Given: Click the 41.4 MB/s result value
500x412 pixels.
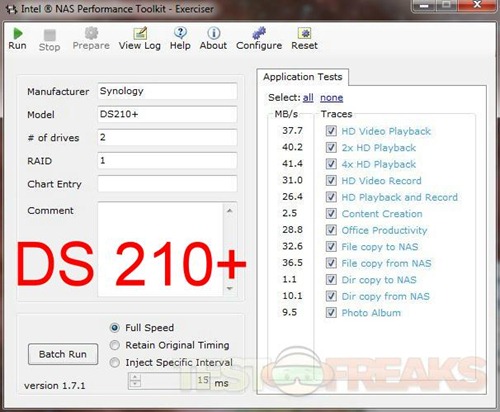Looking at the screenshot, I should click(x=292, y=164).
